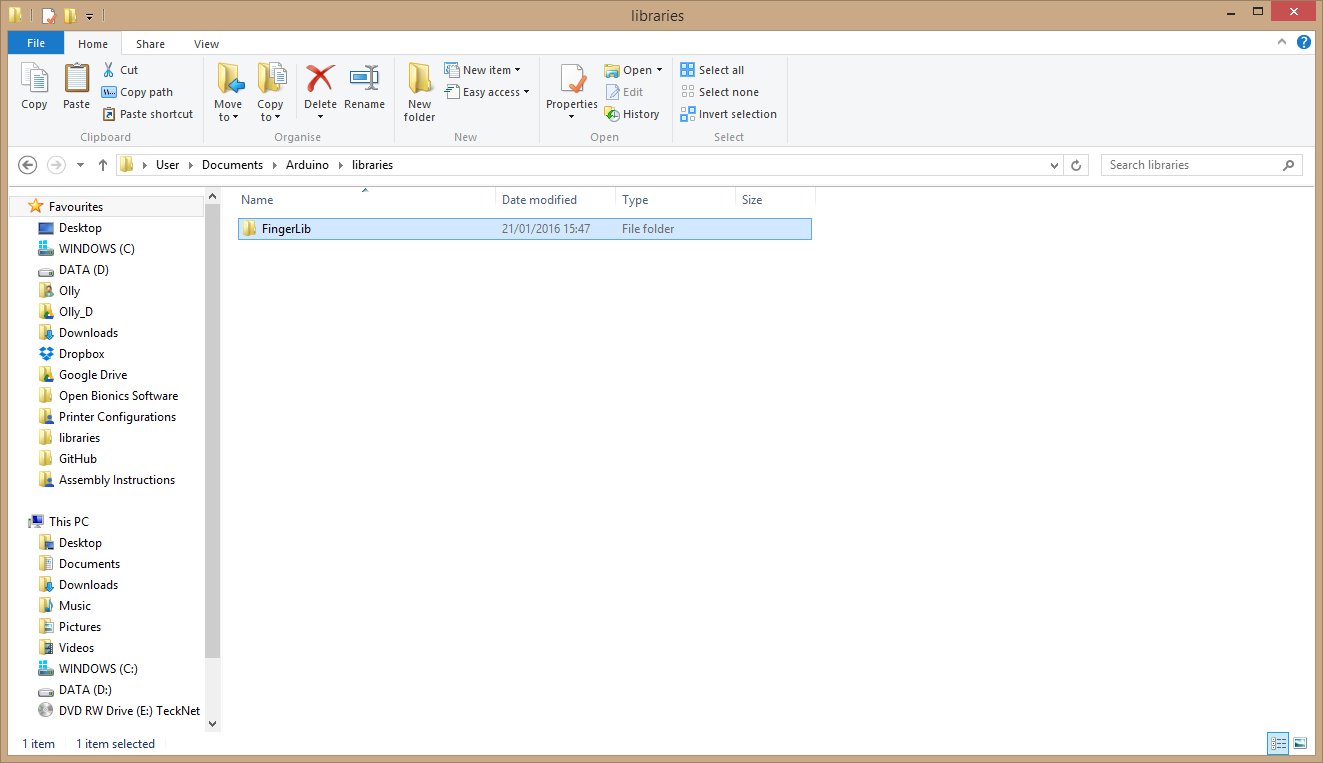Screen dimensions: 1323x763
Task: Open the File menu tab
Action: [x=36, y=43]
